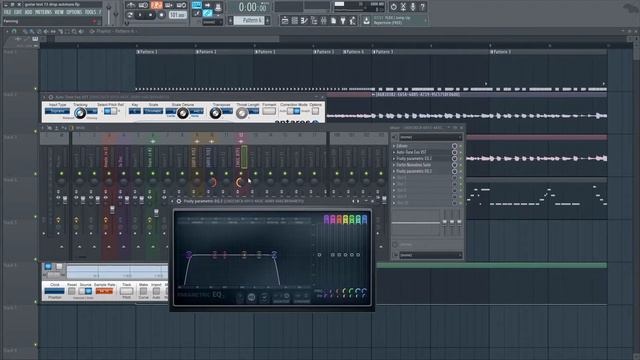Click the playlist magnet snap icon
This screenshot has width=640, height=360.
14,31
